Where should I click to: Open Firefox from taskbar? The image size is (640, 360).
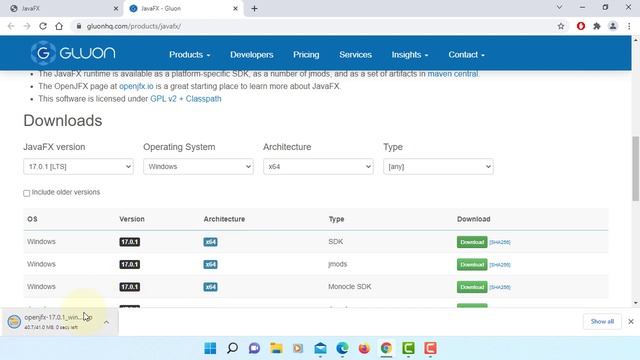364,348
